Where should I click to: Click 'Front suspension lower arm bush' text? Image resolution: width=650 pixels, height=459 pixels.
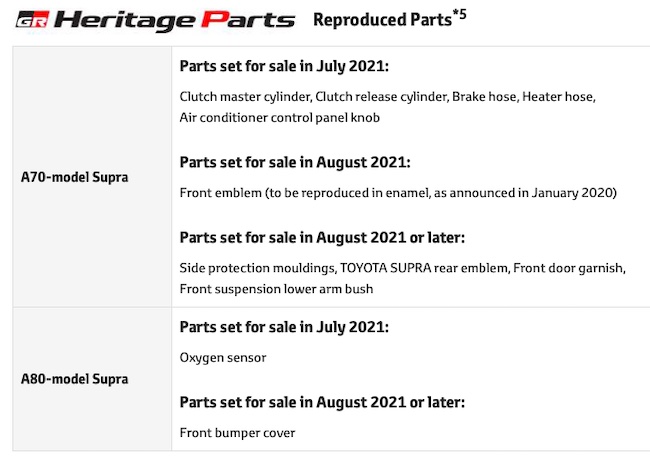tap(276, 289)
